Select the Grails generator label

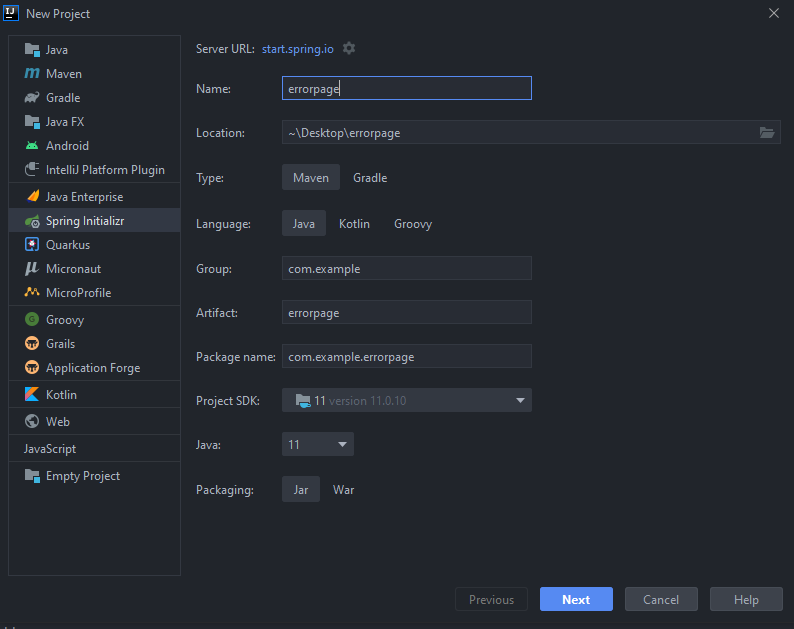(x=60, y=343)
